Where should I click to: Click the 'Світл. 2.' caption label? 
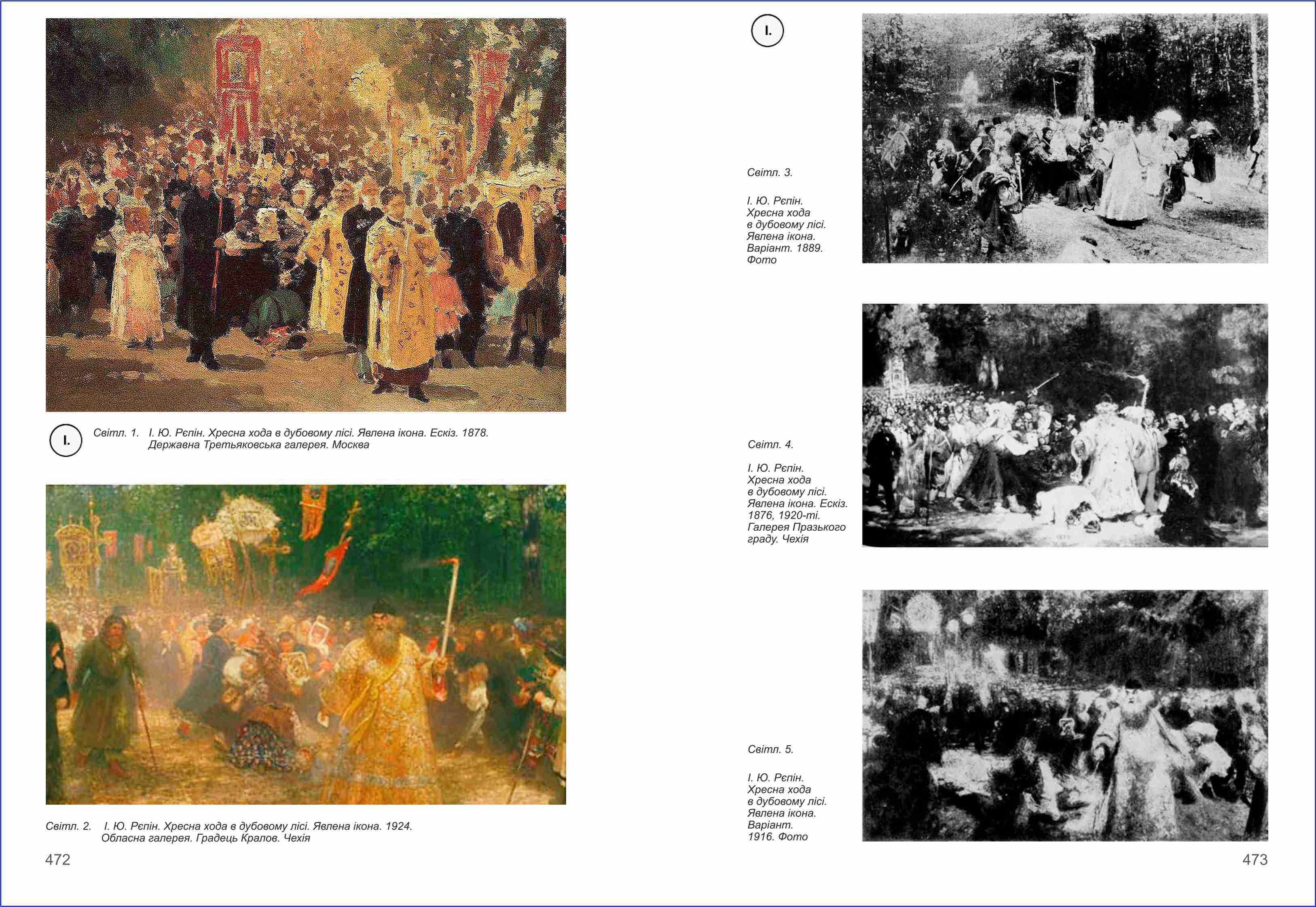pyautogui.click(x=68, y=826)
